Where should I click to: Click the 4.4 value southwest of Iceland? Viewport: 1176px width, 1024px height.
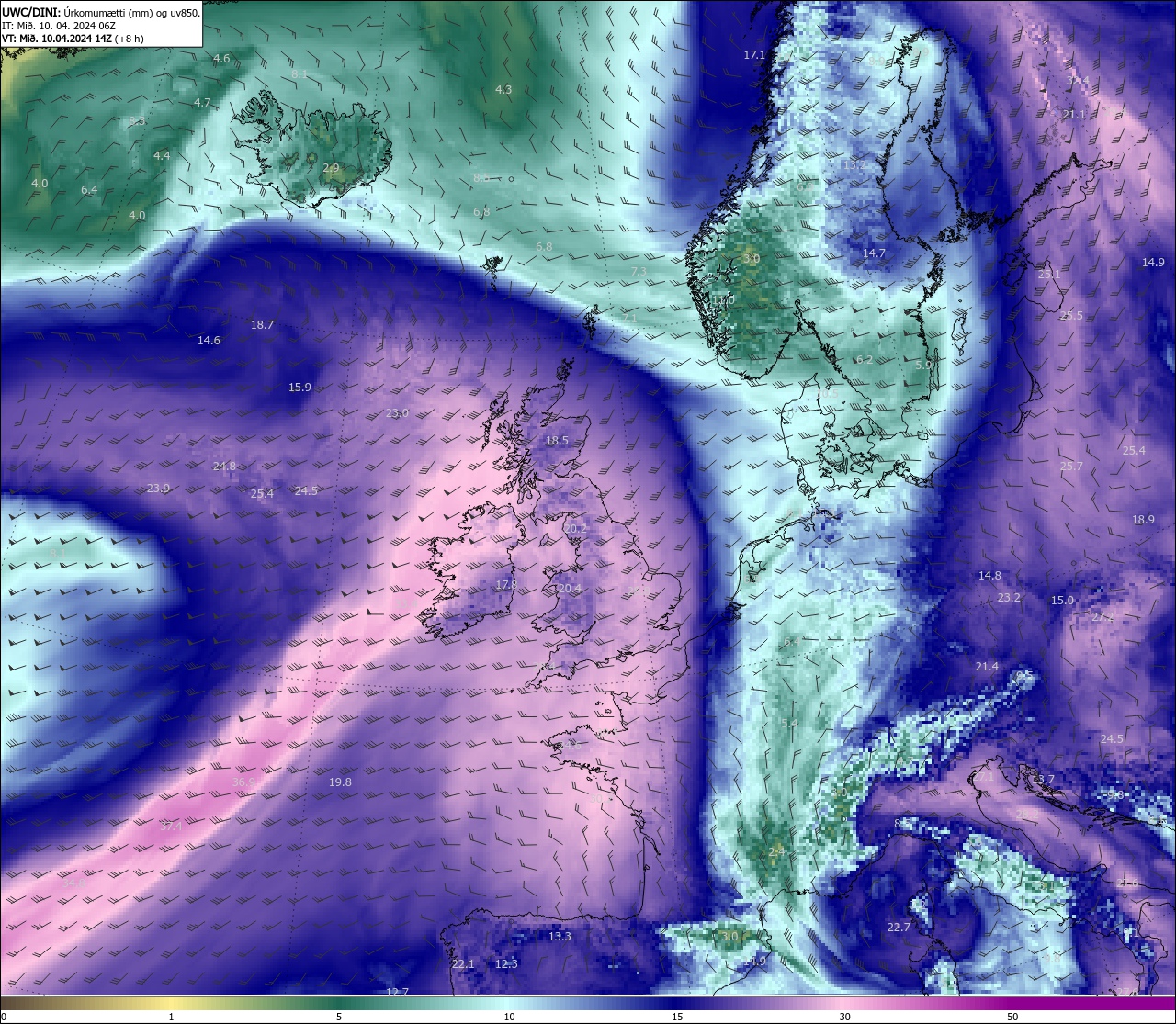pyautogui.click(x=162, y=156)
